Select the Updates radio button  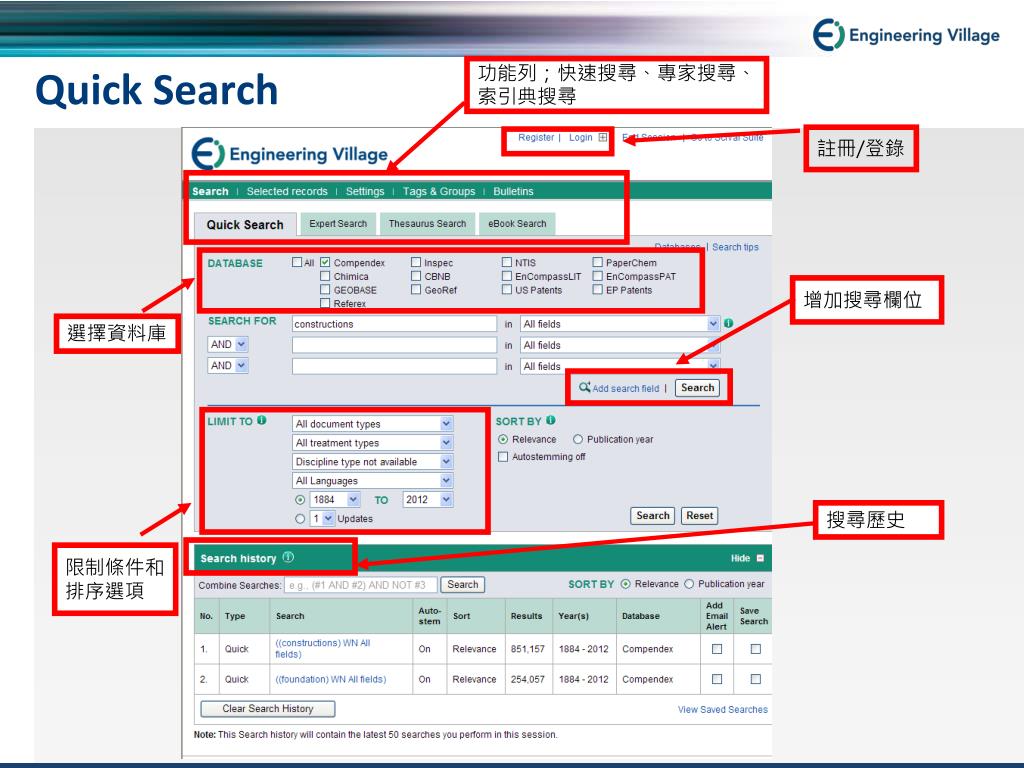(x=300, y=519)
